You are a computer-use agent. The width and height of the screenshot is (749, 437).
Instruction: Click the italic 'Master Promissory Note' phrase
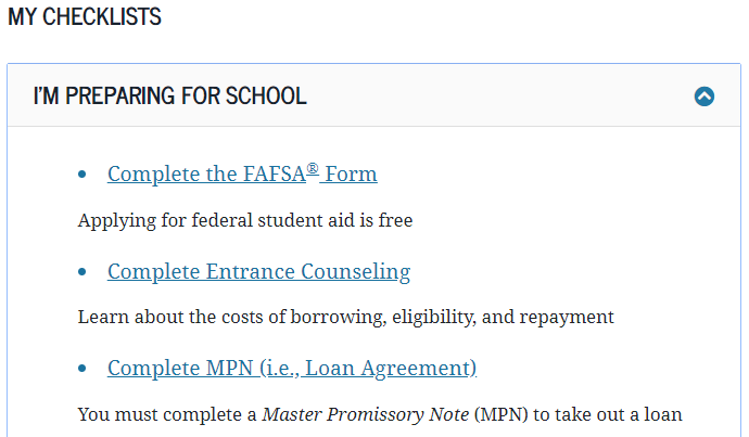365,415
